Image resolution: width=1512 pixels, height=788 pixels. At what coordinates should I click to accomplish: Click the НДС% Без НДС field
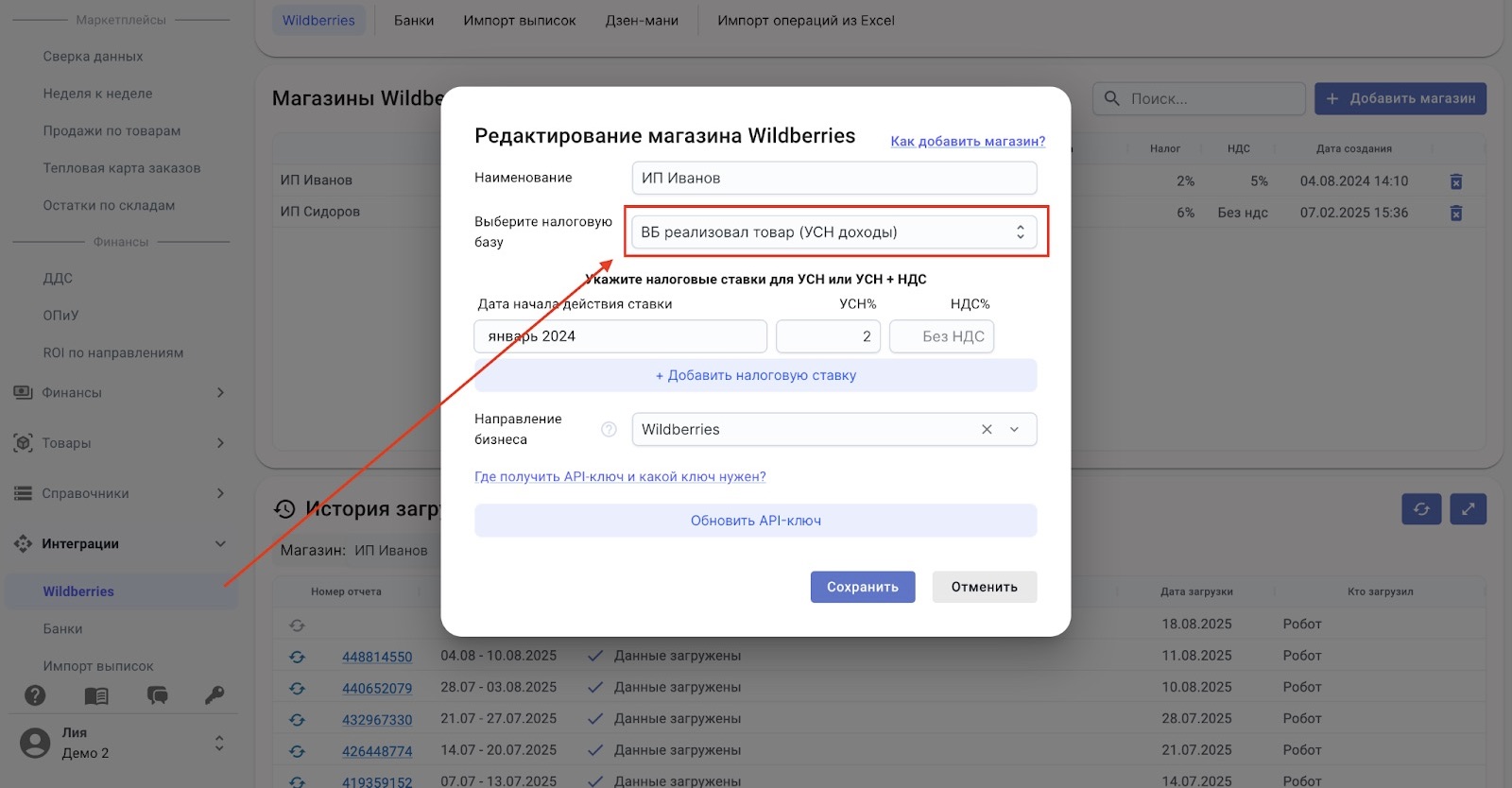[941, 336]
